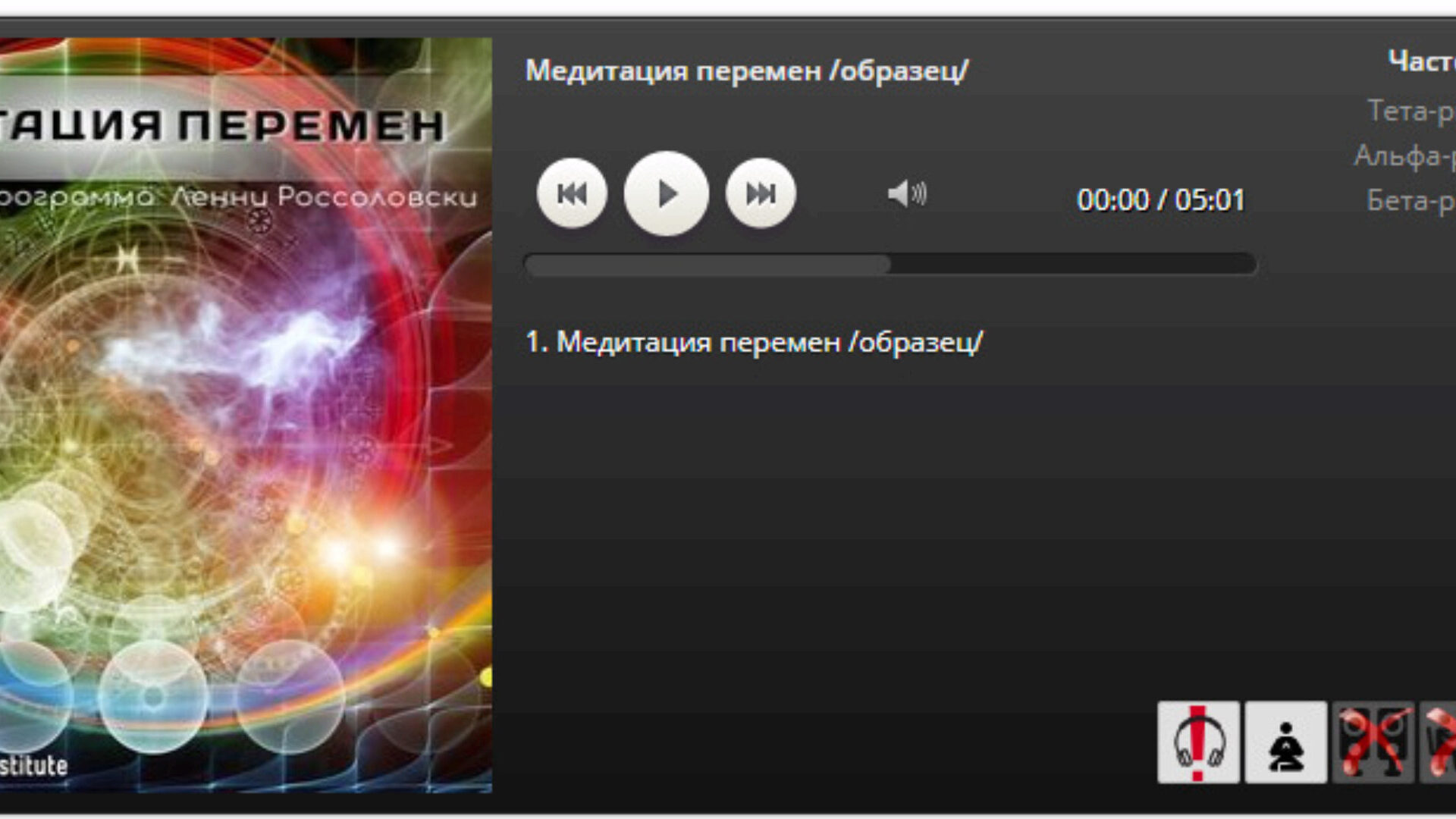Mute audio with the speaker icon
This screenshot has width=1456, height=819.
click(907, 193)
